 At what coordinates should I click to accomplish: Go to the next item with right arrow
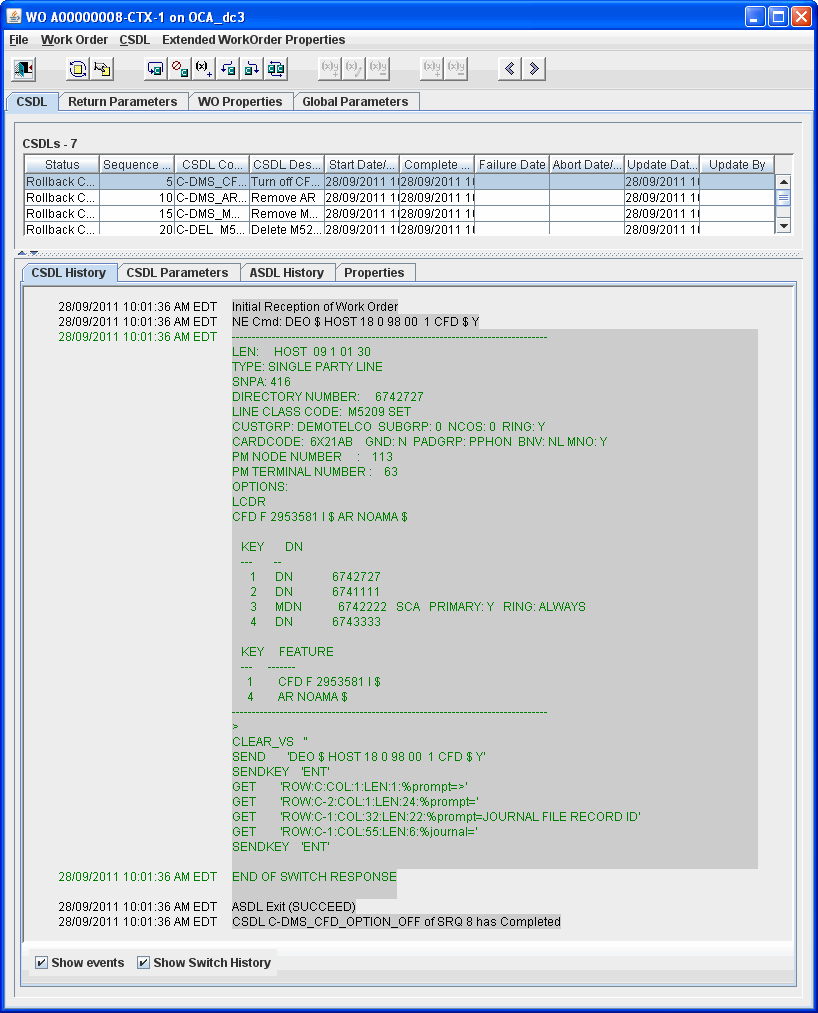[x=534, y=68]
